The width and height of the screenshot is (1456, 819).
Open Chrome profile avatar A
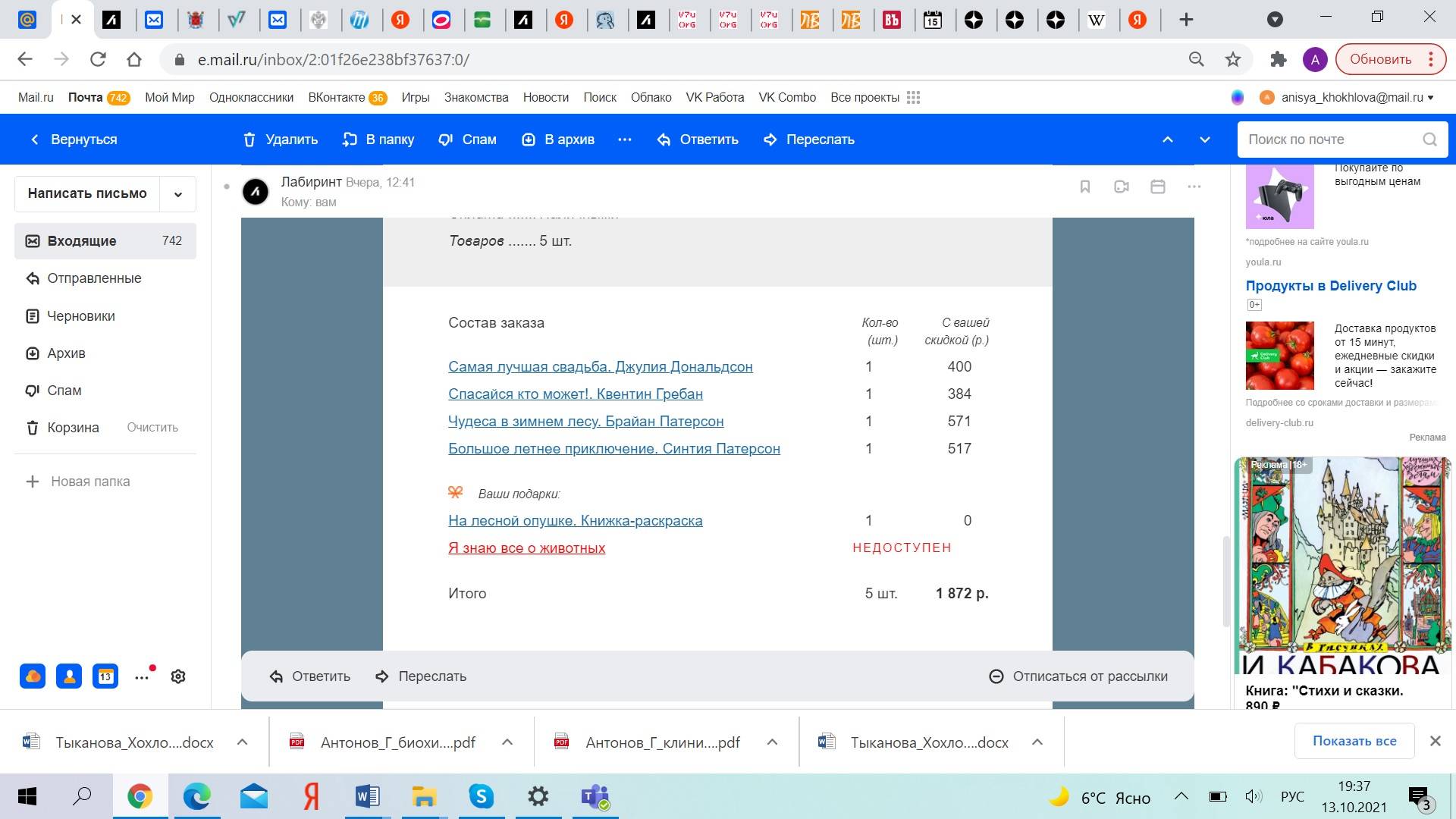tap(1315, 59)
